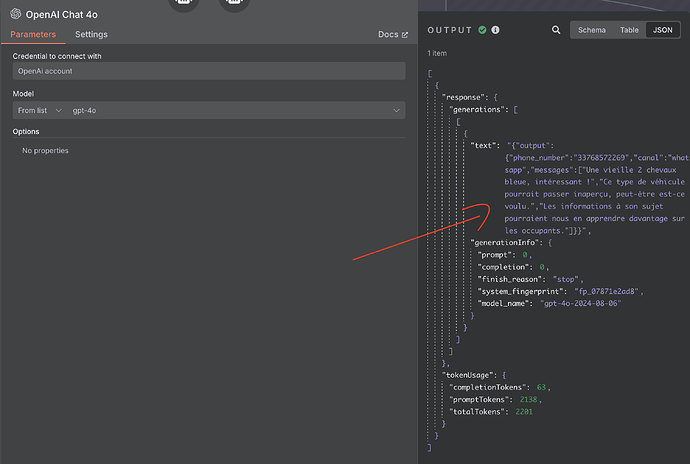Click the OpenAI logo icon in header

point(15,14)
